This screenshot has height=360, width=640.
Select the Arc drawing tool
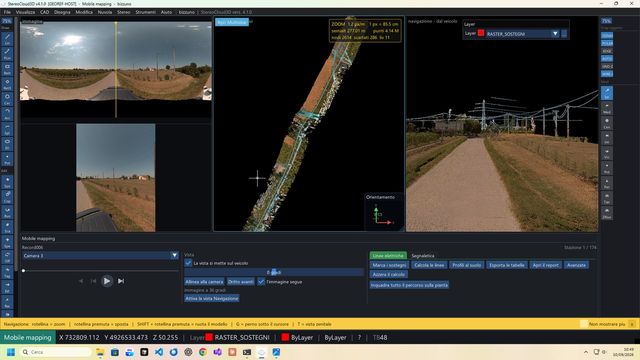click(7, 114)
